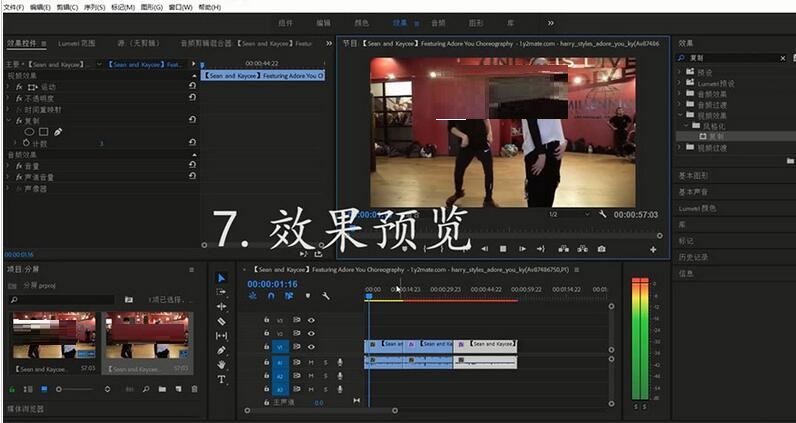796x423 pixels.
Task: Toggle lock on track V3
Action: point(266,320)
